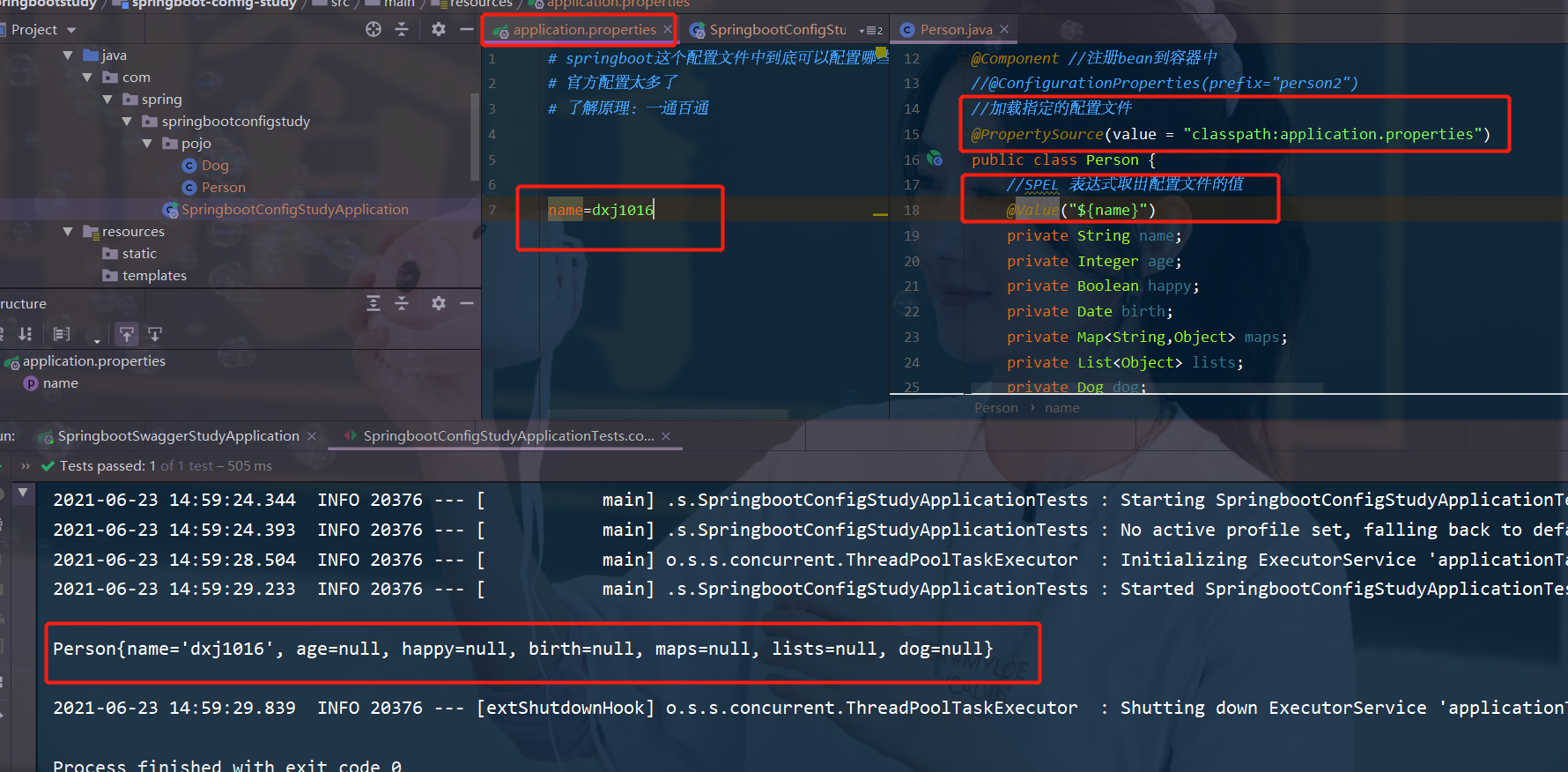Click the down arrow in the console gutter
Screen dimensions: 1568x772
coord(23,493)
